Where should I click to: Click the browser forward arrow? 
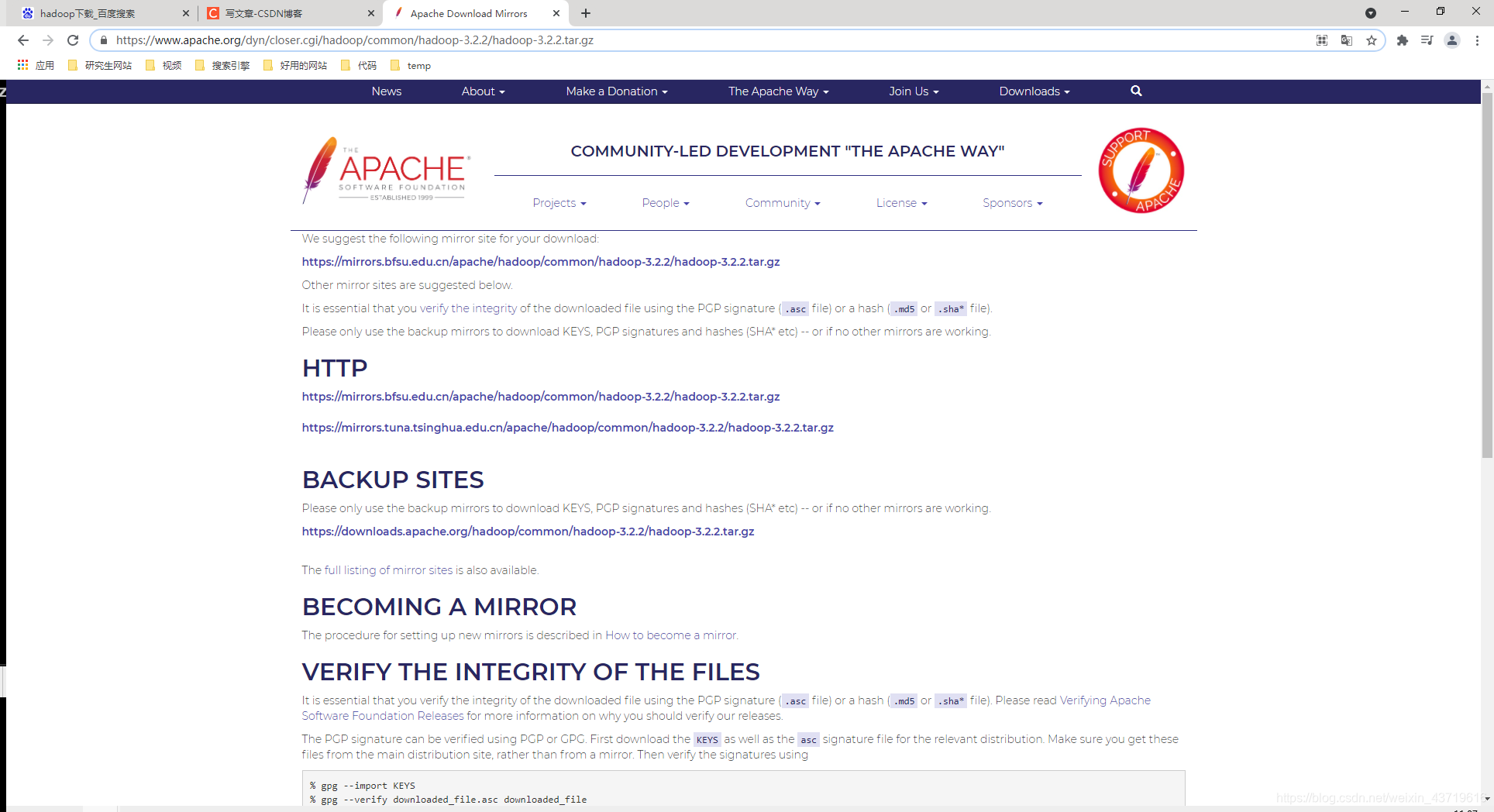(48, 40)
